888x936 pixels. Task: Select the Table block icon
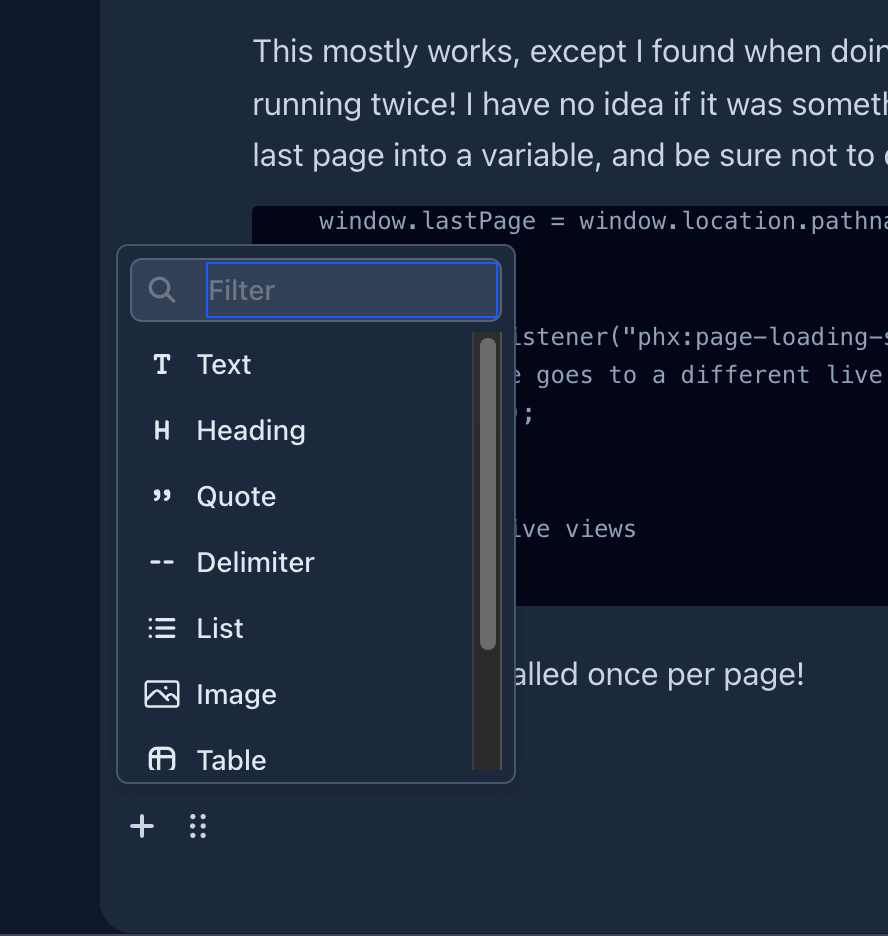[x=161, y=760]
